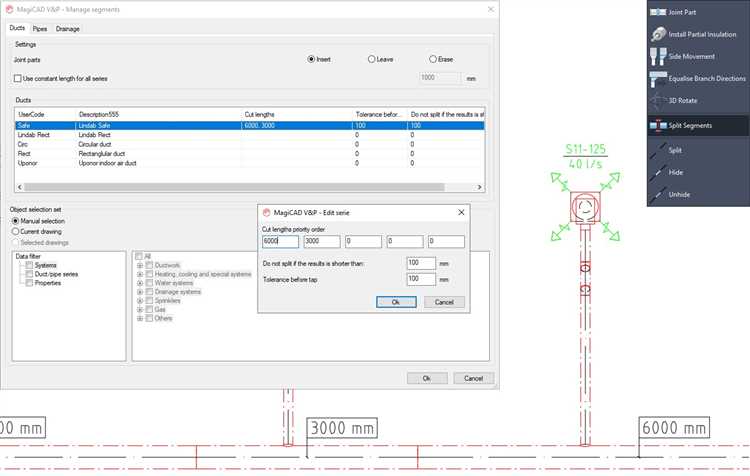Choose the Equalise Branch Directions tool
This screenshot has width=750, height=476.
pos(658,79)
